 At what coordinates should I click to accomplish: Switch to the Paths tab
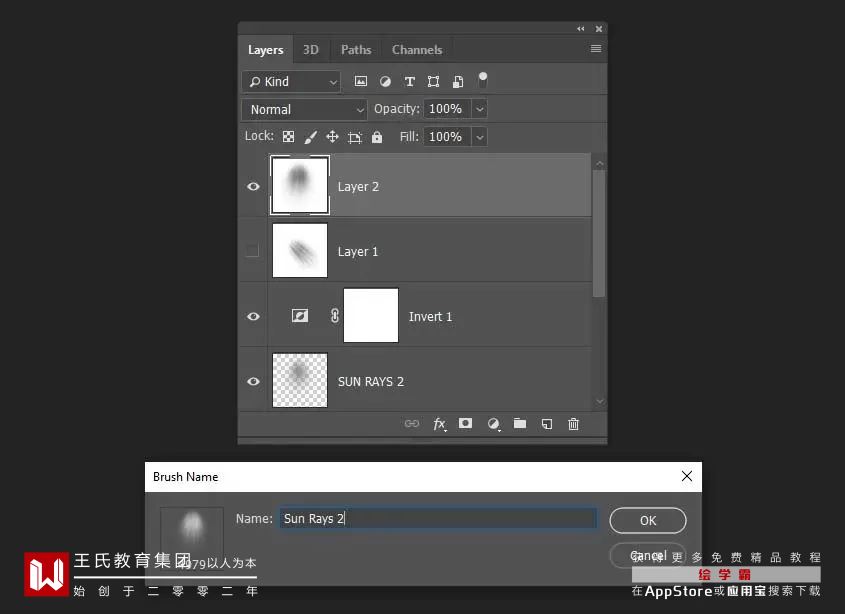pos(356,50)
